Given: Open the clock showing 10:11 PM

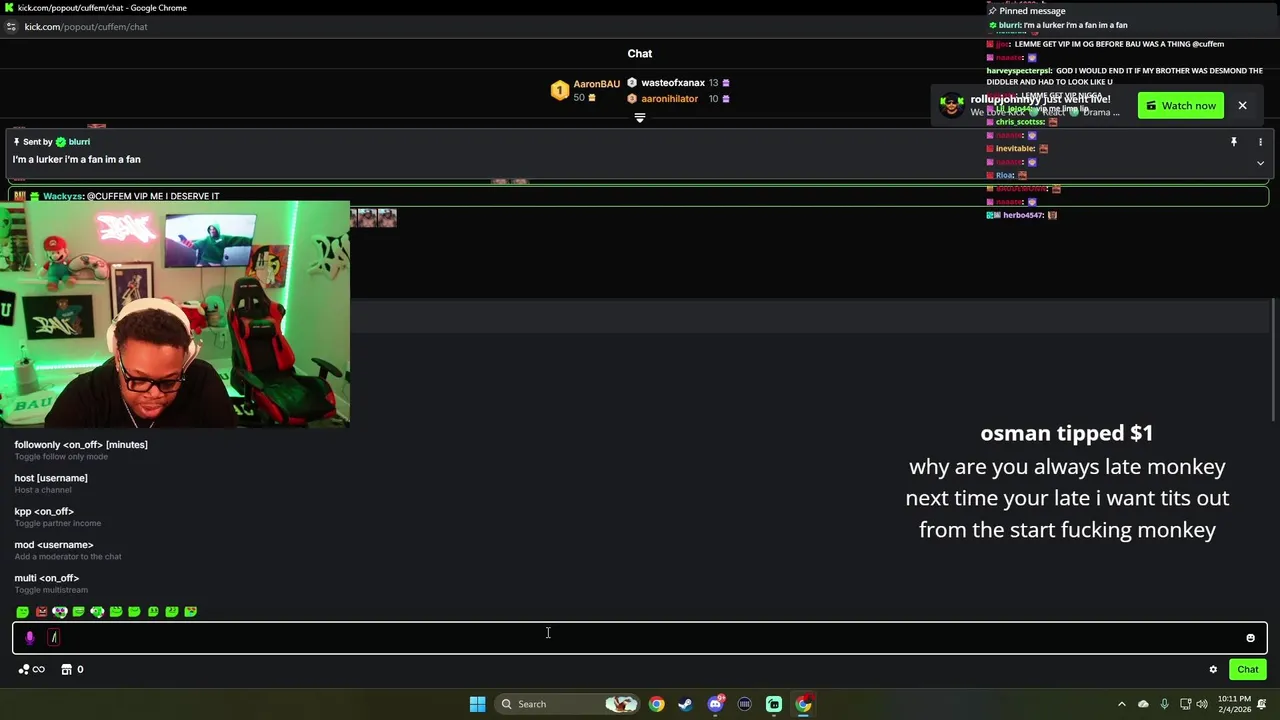Looking at the screenshot, I should pyautogui.click(x=1234, y=704).
